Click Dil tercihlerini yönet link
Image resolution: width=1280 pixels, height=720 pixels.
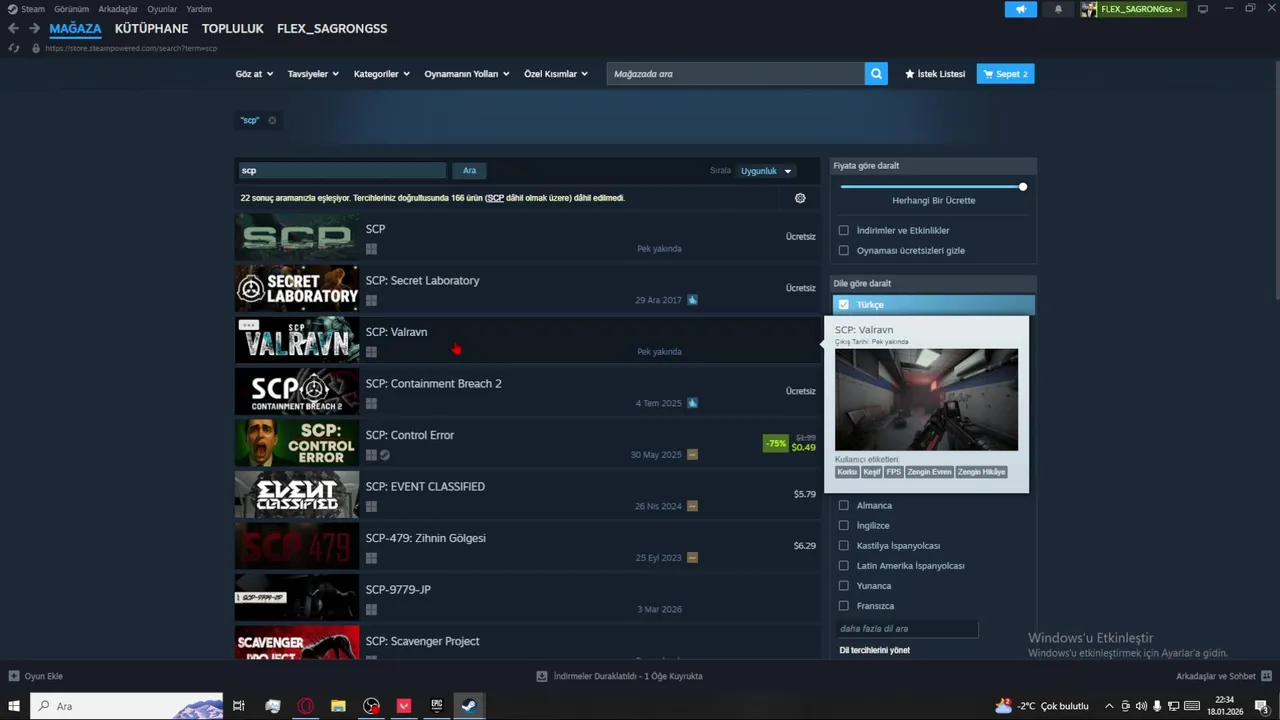pyautogui.click(x=874, y=651)
